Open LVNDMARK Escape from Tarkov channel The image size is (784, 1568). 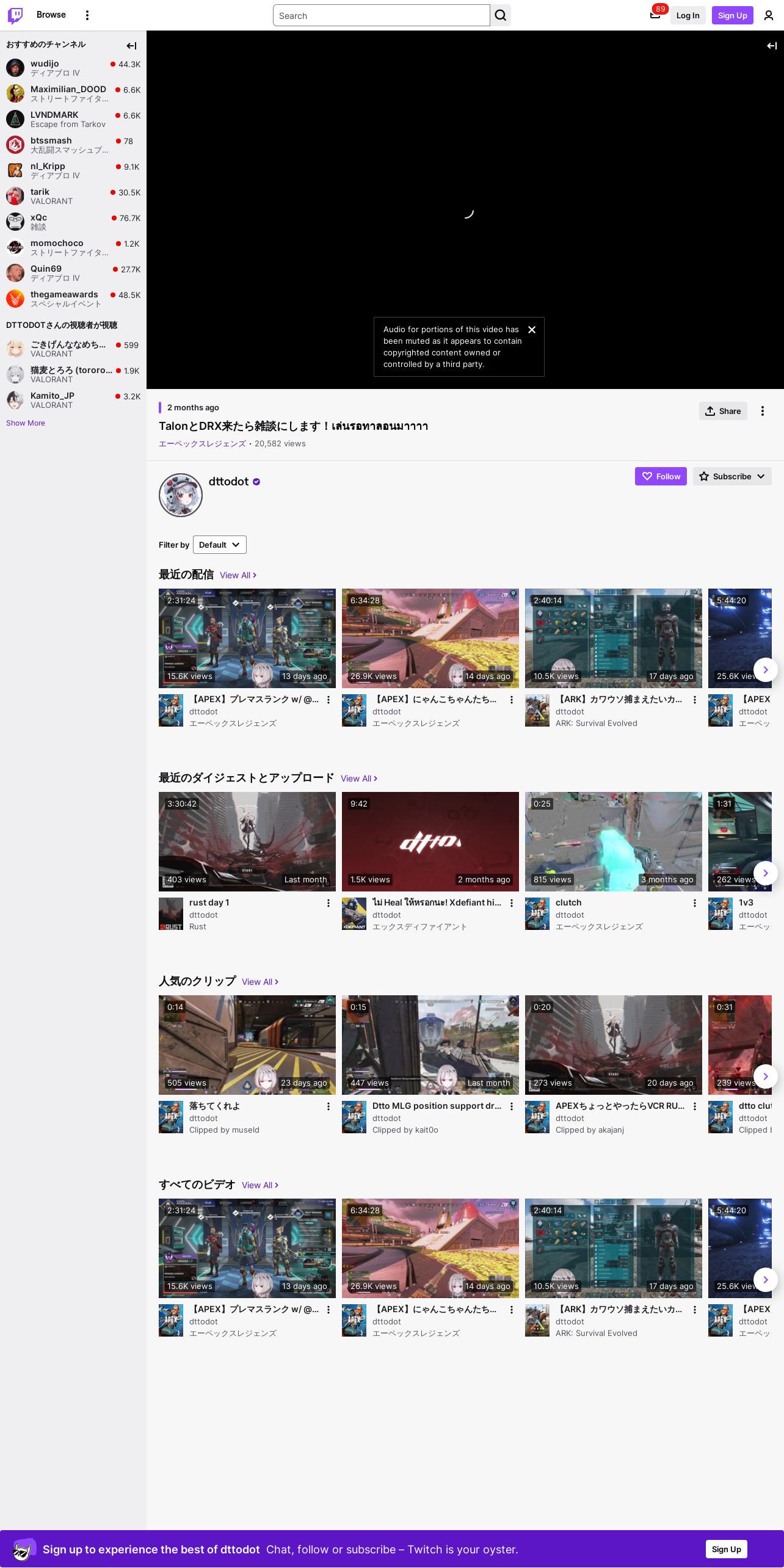point(73,119)
